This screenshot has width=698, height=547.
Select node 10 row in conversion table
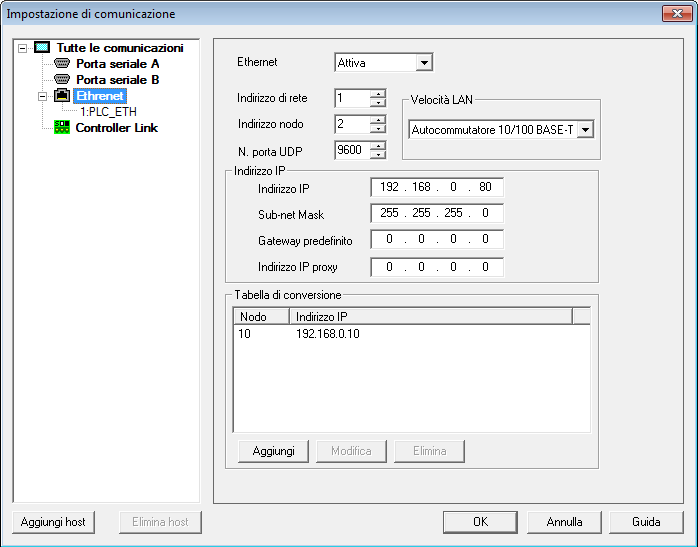[412, 334]
